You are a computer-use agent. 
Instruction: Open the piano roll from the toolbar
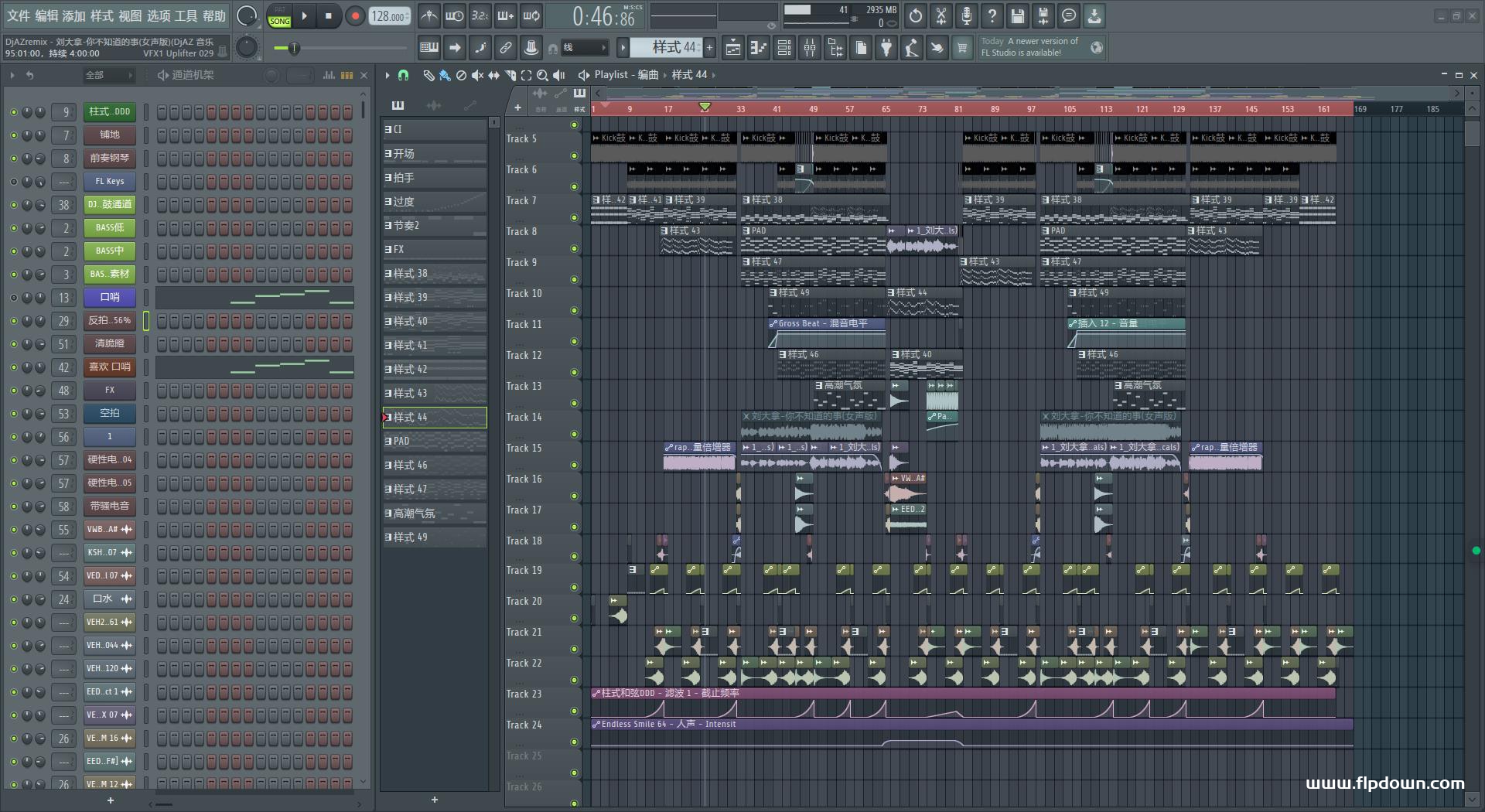click(x=758, y=48)
